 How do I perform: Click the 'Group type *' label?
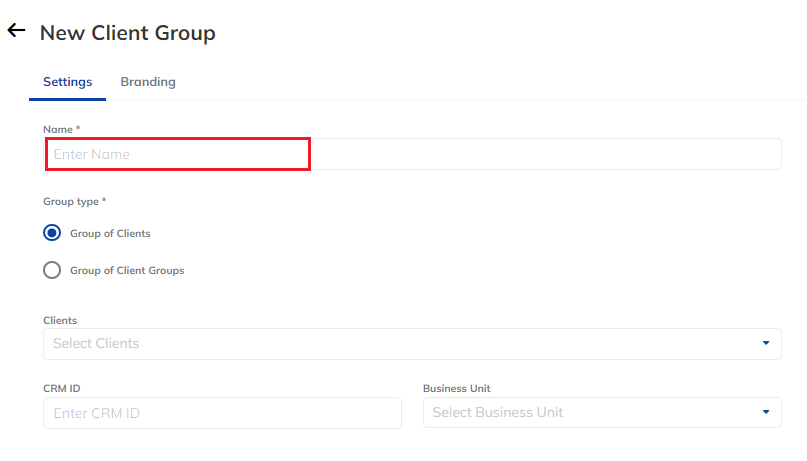(75, 202)
